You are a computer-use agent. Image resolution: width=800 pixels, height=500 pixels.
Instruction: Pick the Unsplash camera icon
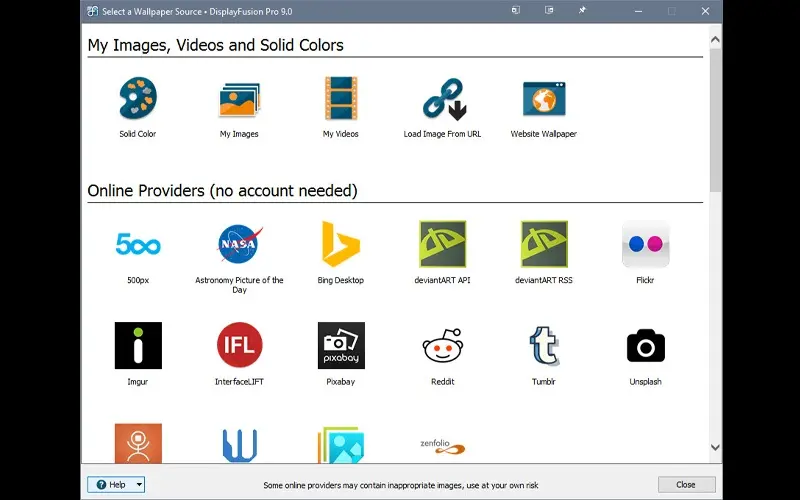pyautogui.click(x=645, y=346)
